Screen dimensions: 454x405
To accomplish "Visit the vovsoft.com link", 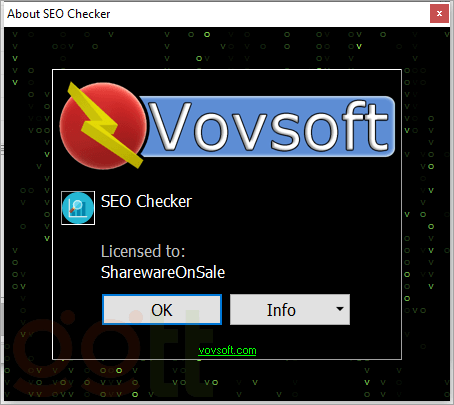I will (x=227, y=350).
